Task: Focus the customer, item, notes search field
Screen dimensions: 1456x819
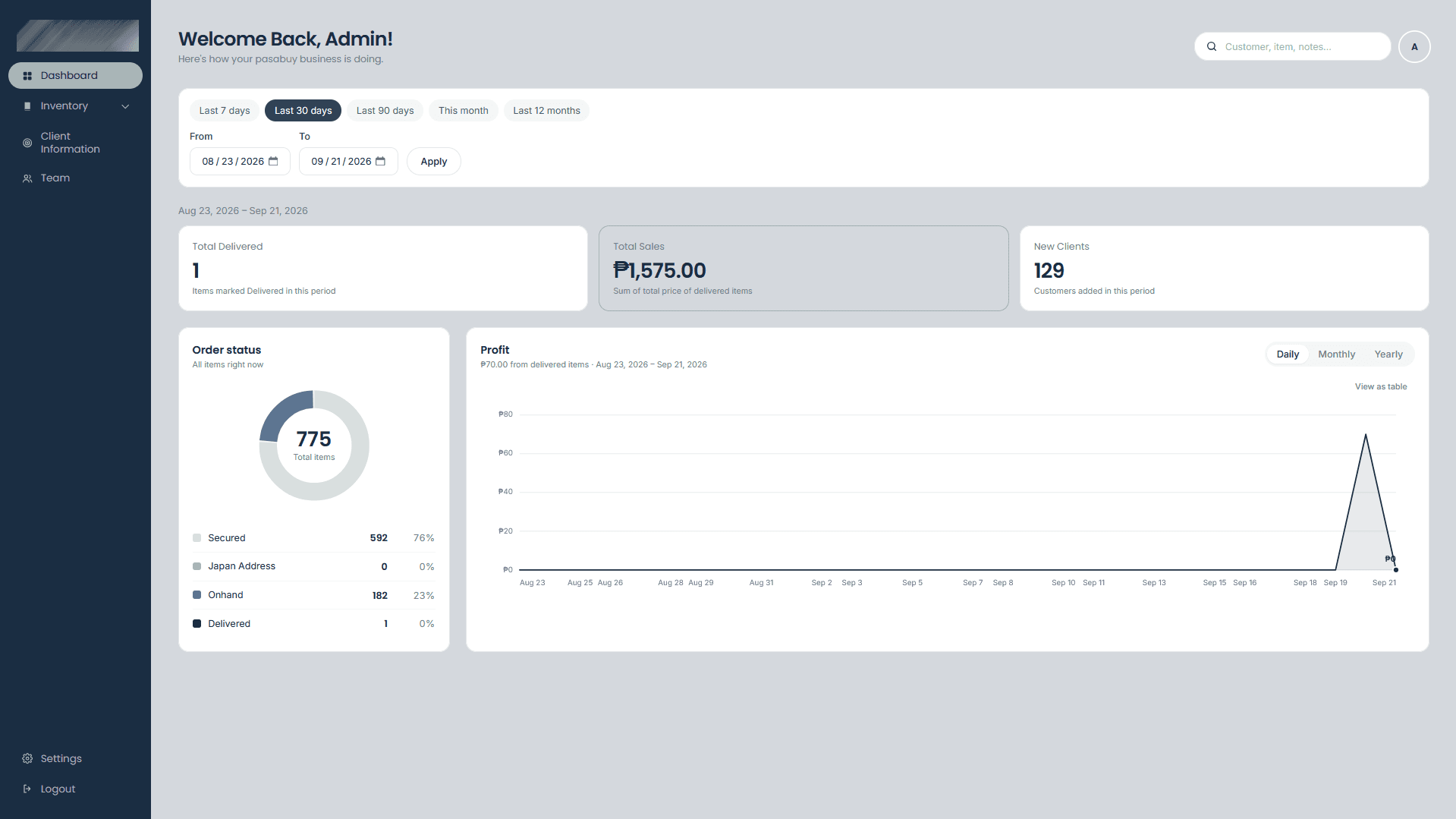Action: 1293,46
